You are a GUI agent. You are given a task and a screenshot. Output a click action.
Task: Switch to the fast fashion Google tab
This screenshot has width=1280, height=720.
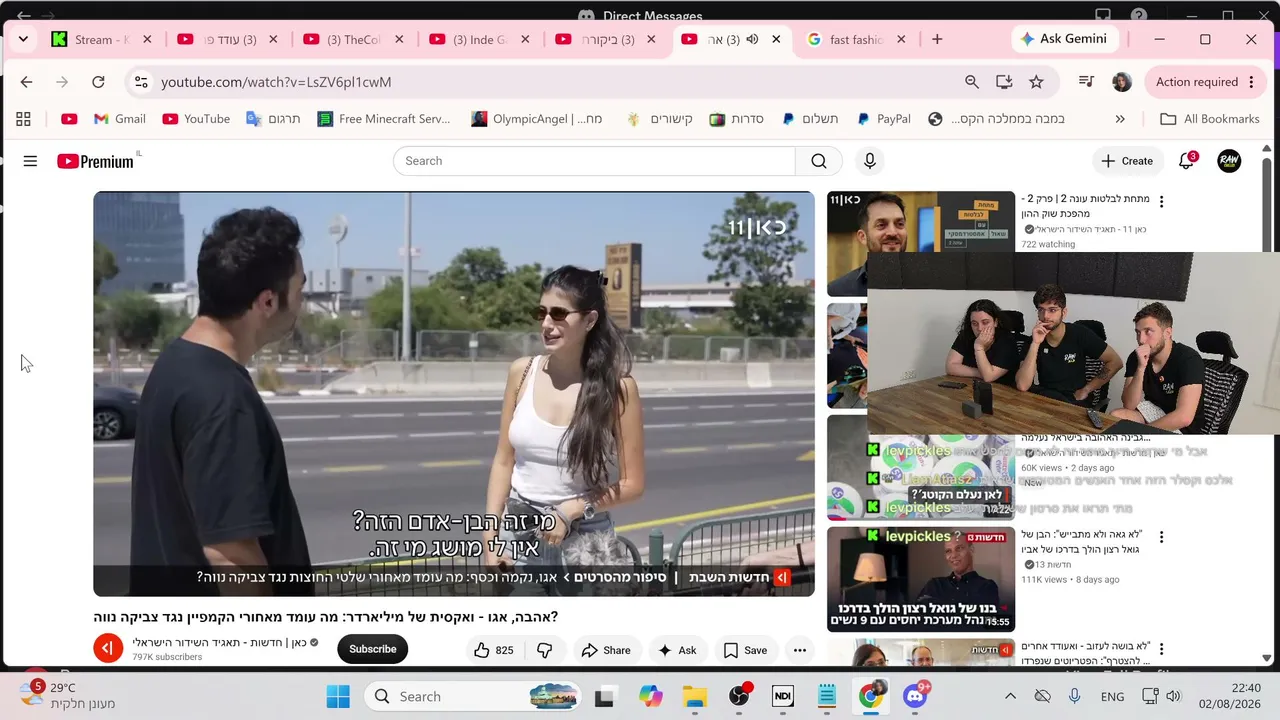857,40
